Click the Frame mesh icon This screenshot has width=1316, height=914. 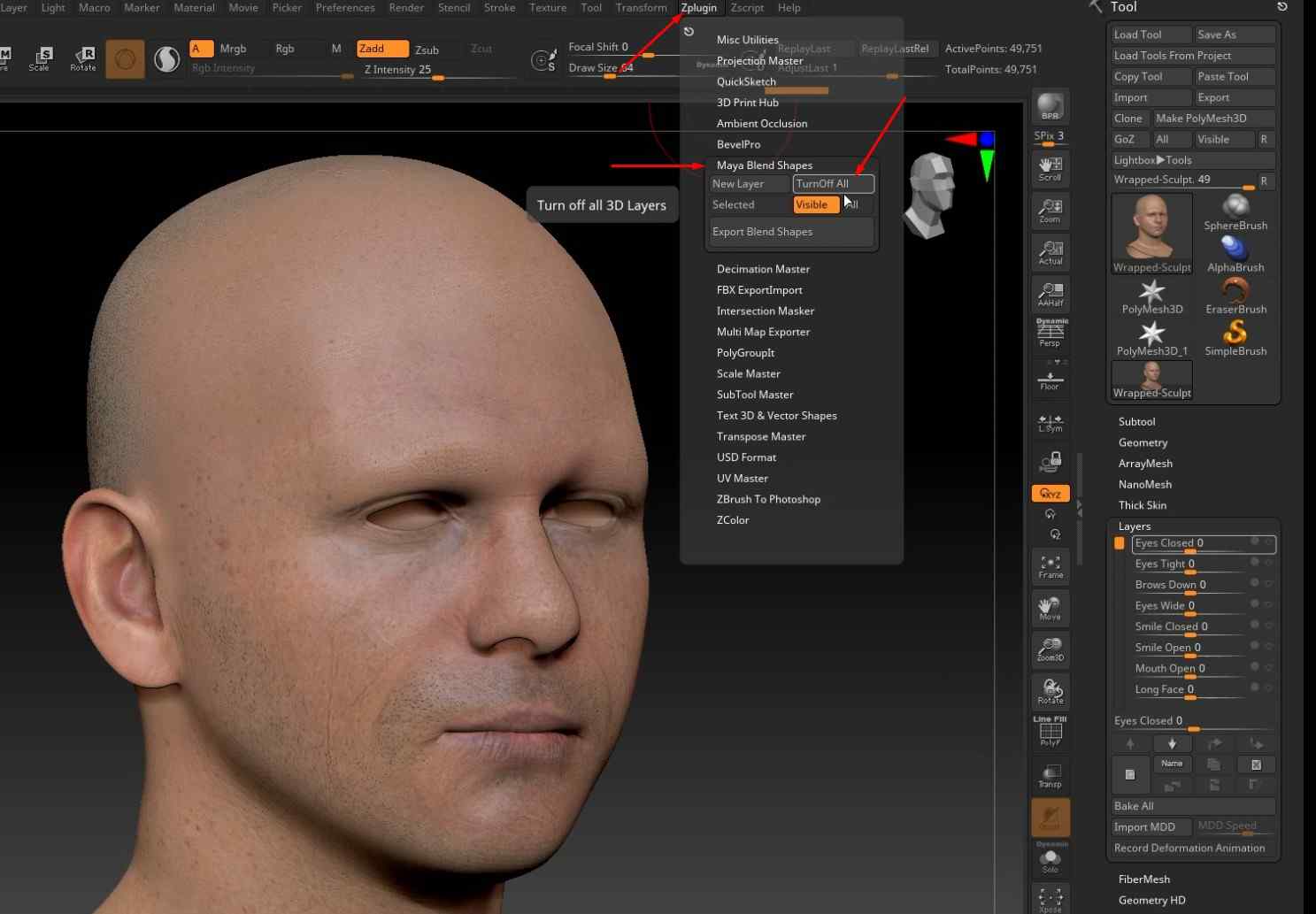click(x=1050, y=566)
